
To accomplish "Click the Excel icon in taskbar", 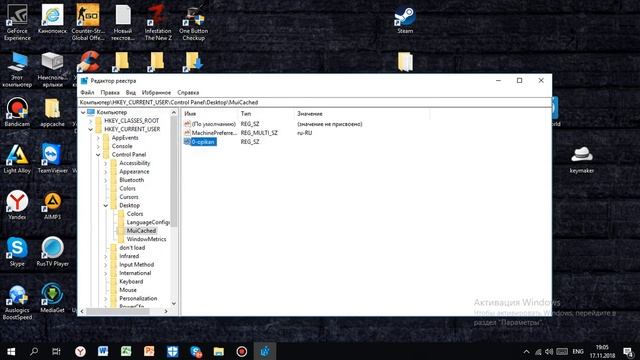I will [126, 351].
